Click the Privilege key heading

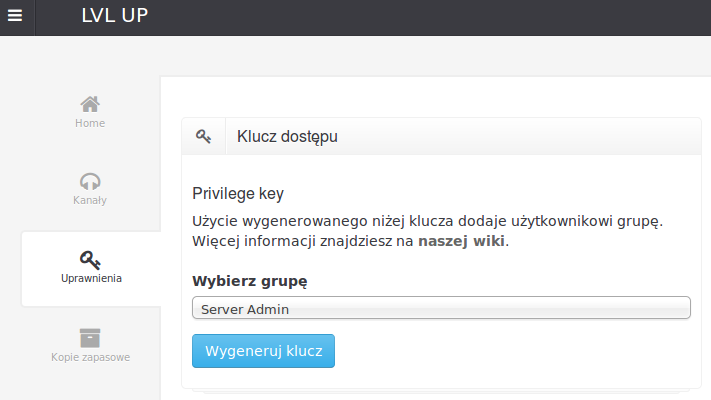coord(239,193)
